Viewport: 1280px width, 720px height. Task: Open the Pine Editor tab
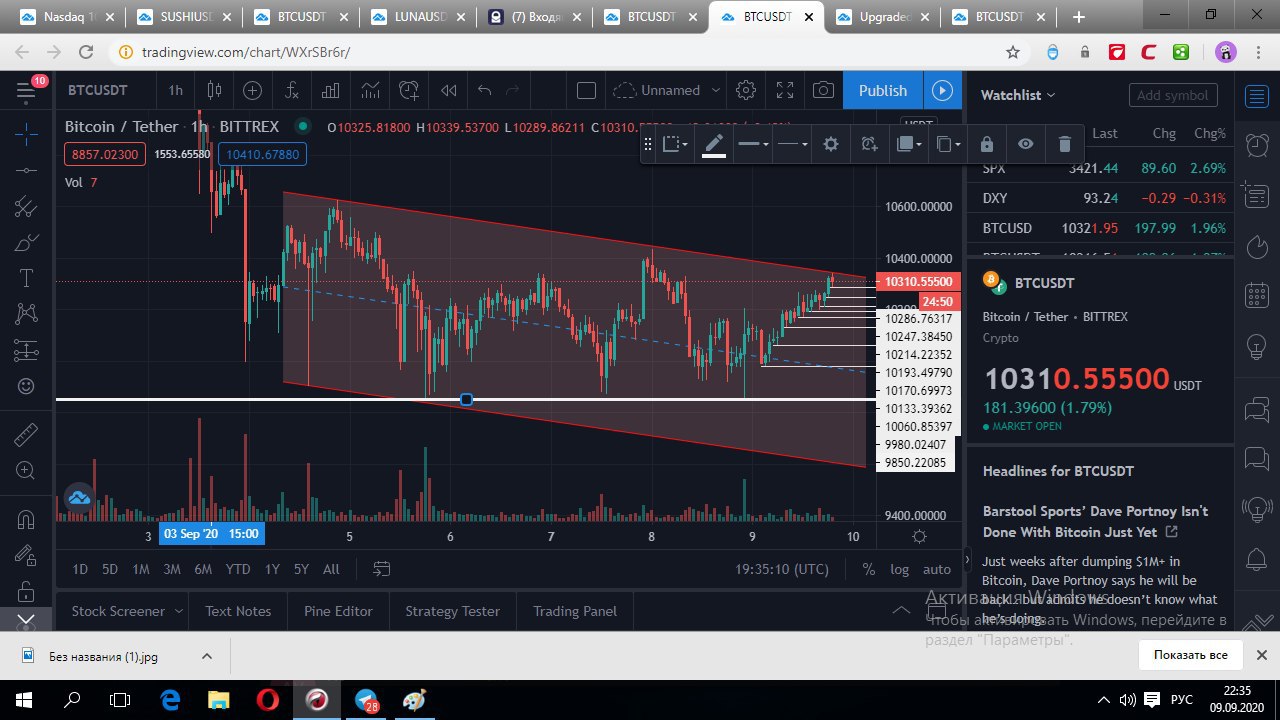tap(338, 611)
